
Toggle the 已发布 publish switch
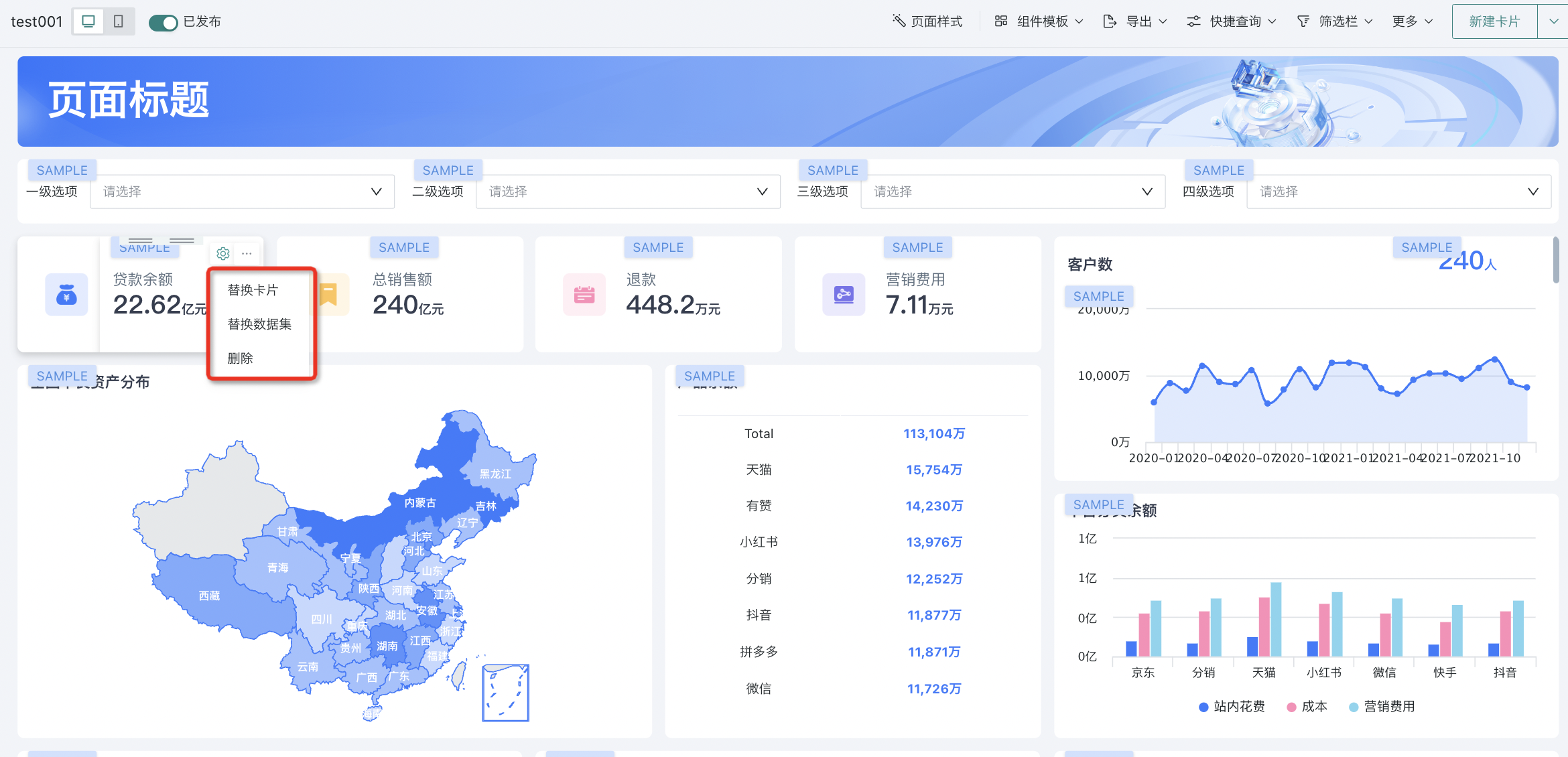pyautogui.click(x=163, y=22)
